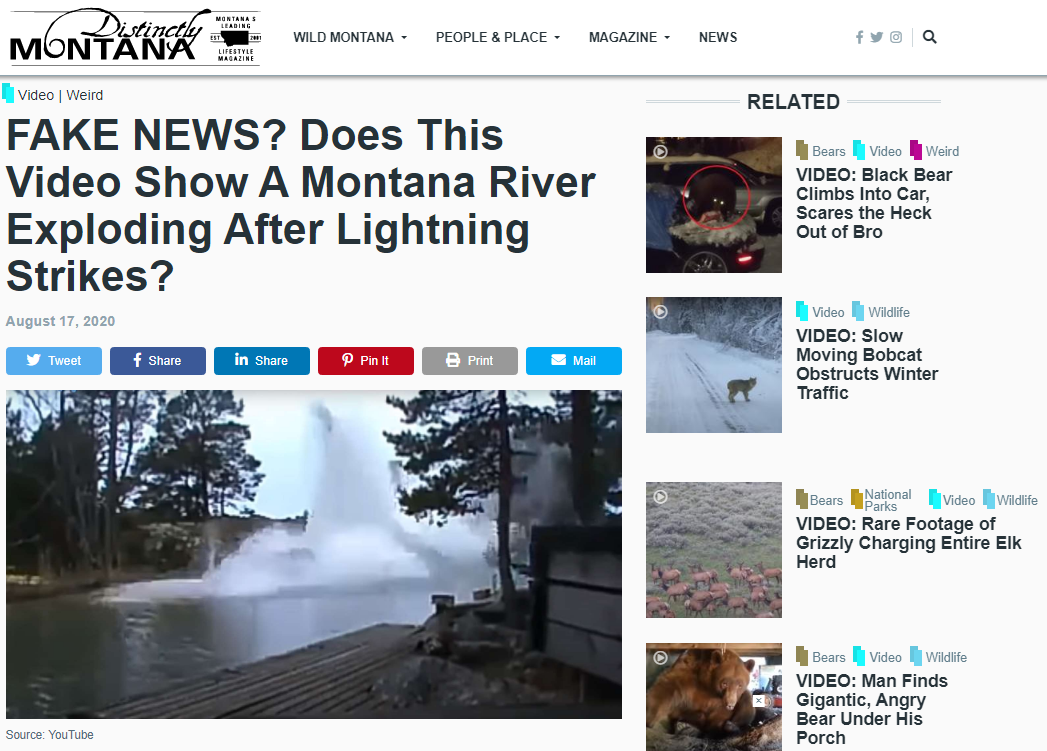
Task: Expand the People & Place dropdown
Action: (497, 37)
